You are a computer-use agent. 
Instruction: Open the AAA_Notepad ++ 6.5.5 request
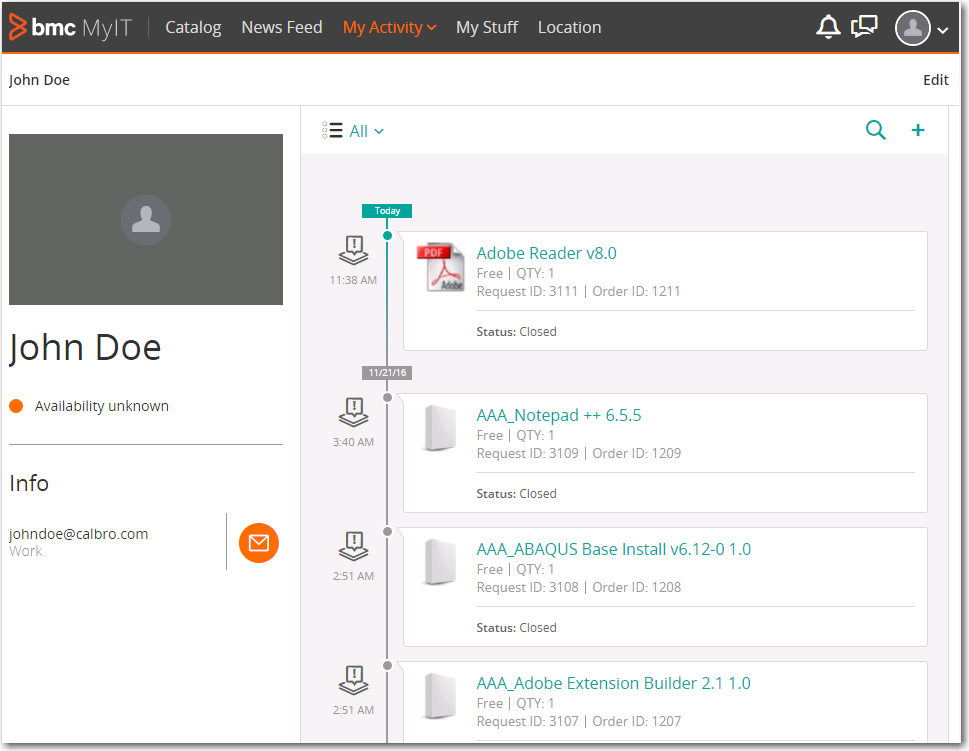tap(559, 415)
